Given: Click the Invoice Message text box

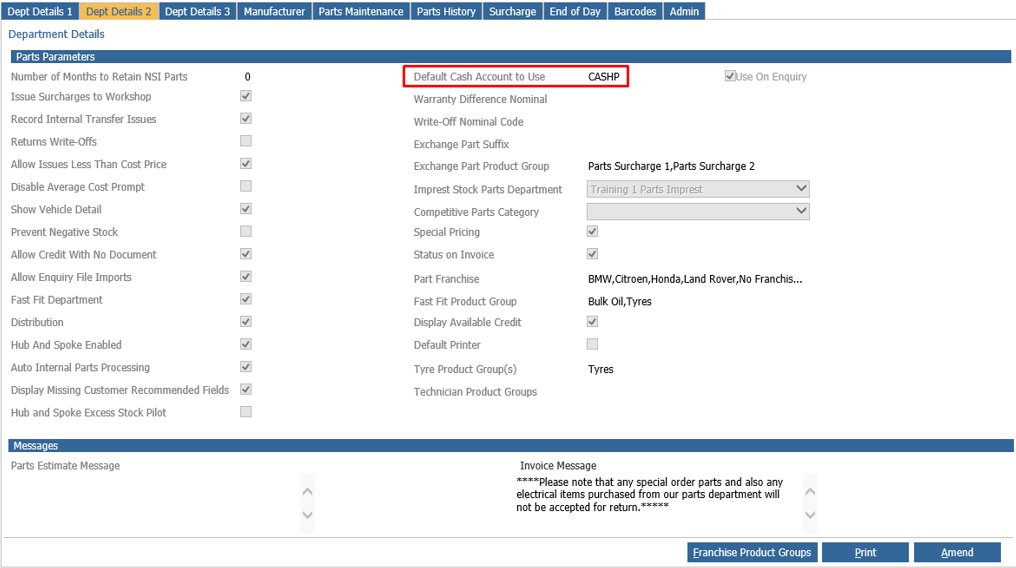Looking at the screenshot, I should [x=658, y=502].
